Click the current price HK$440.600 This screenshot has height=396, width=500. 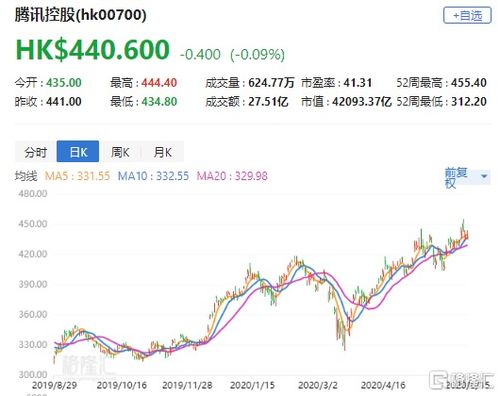coord(93,50)
